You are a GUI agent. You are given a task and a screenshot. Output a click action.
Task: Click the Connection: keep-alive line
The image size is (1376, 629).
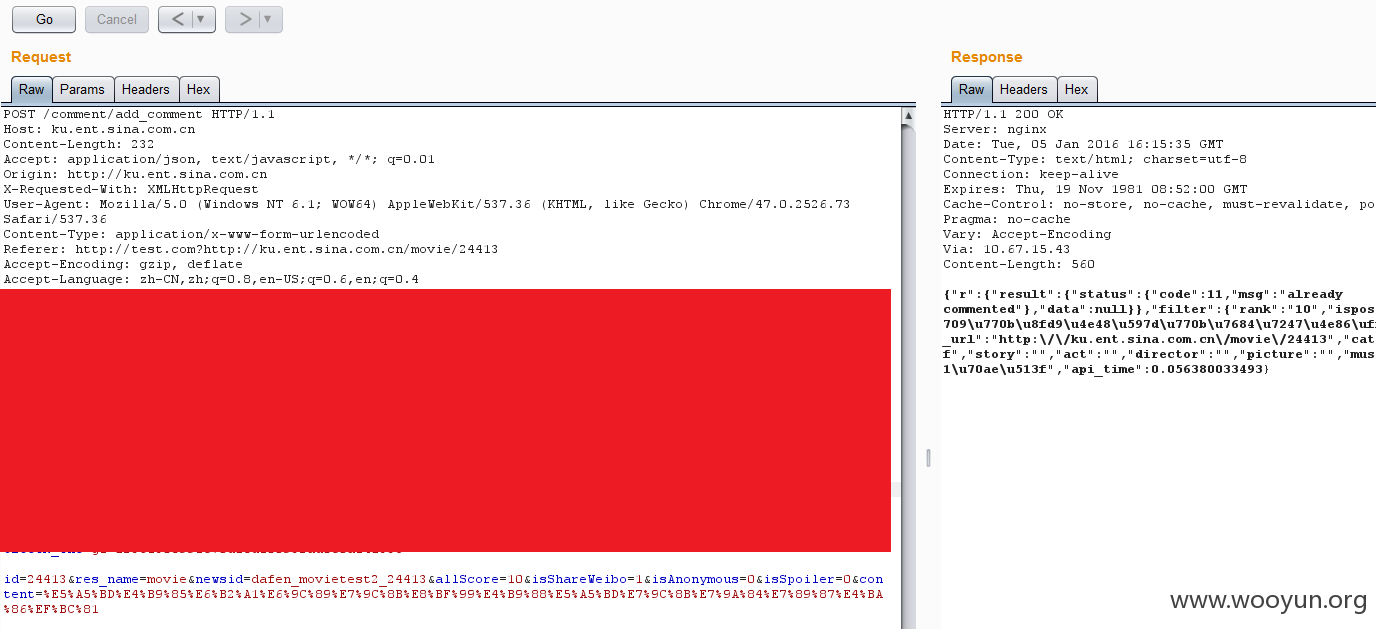pos(1031,174)
